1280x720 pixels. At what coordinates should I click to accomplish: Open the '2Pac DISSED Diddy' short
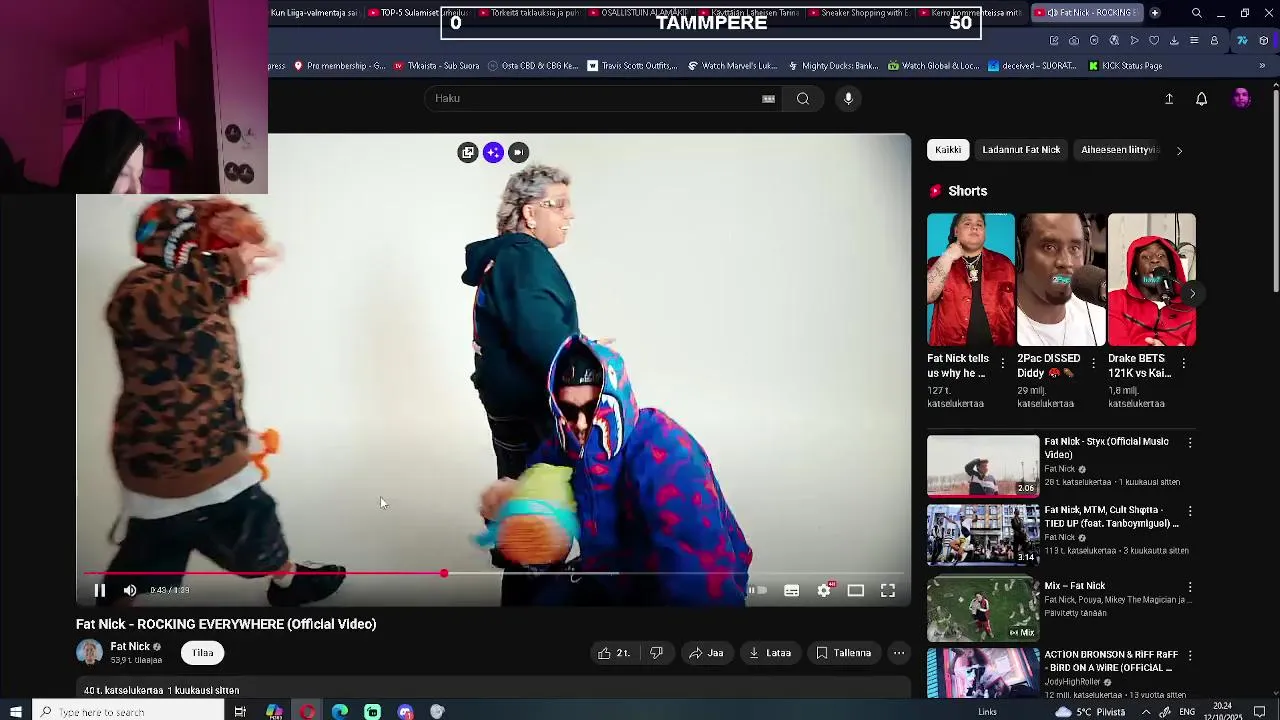coord(1061,280)
